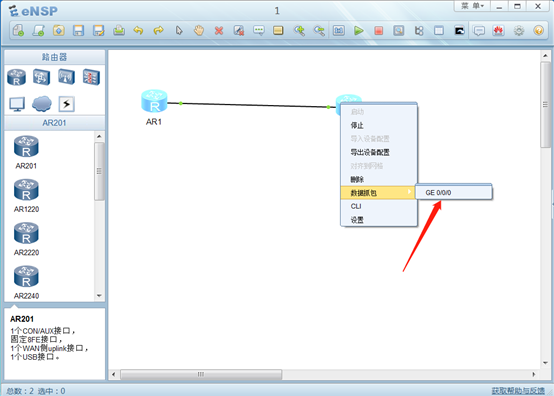Save the current topology

[78, 31]
